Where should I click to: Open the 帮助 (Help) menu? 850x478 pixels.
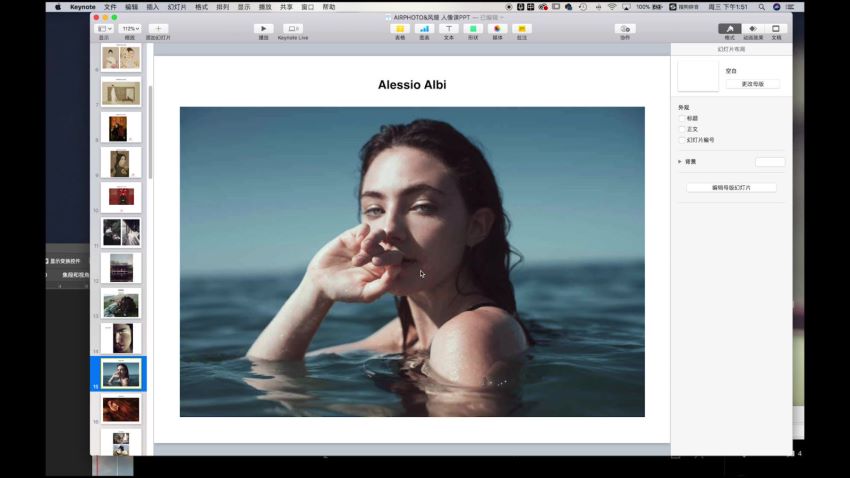(x=329, y=7)
